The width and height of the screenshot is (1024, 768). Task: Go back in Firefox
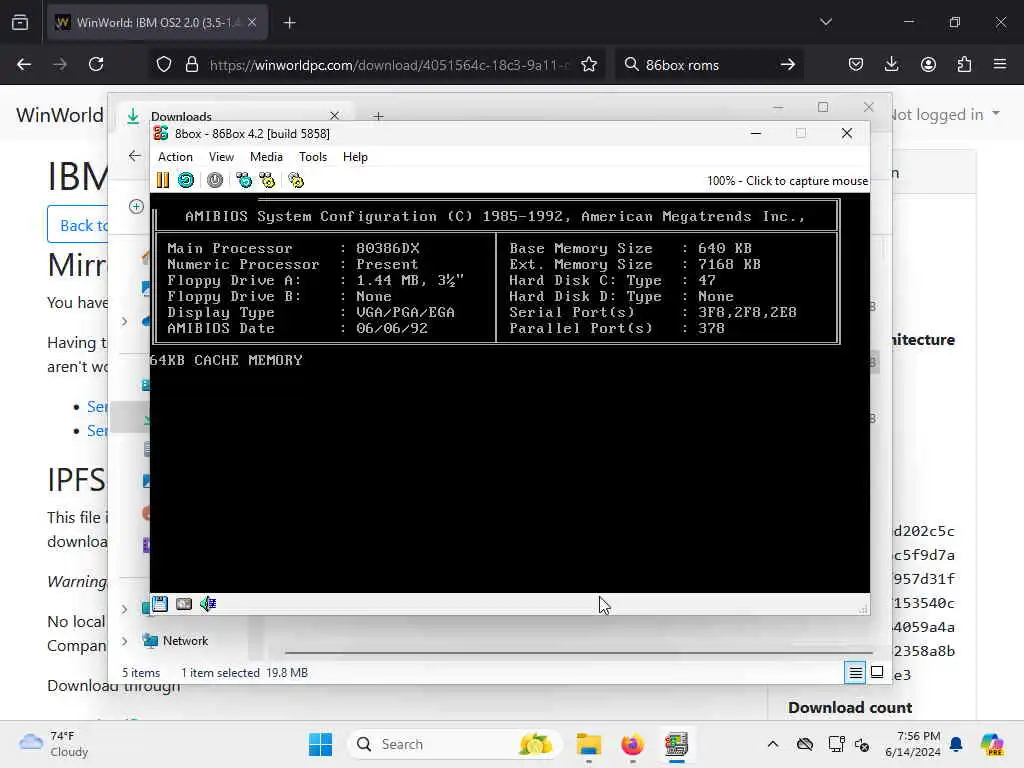[24, 64]
